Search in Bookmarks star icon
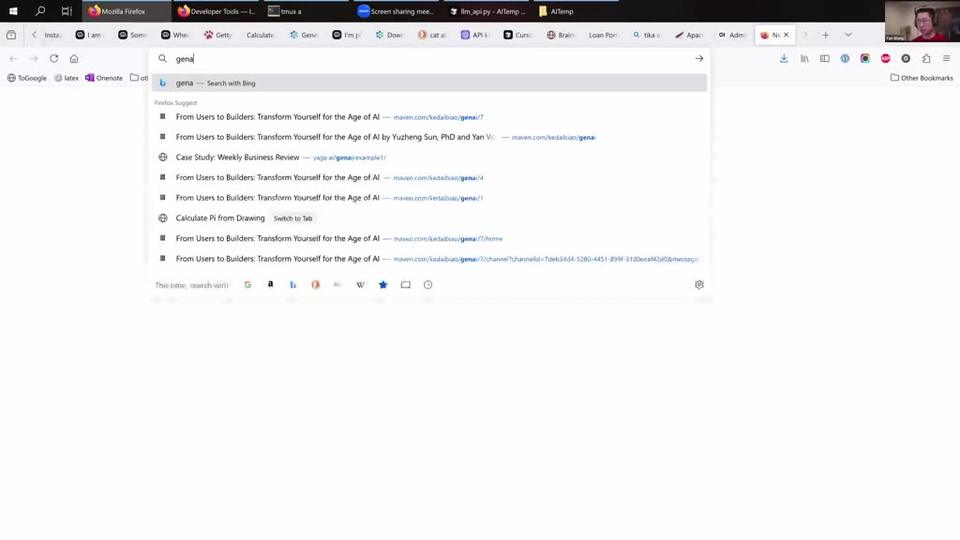960x540 pixels. 383,285
